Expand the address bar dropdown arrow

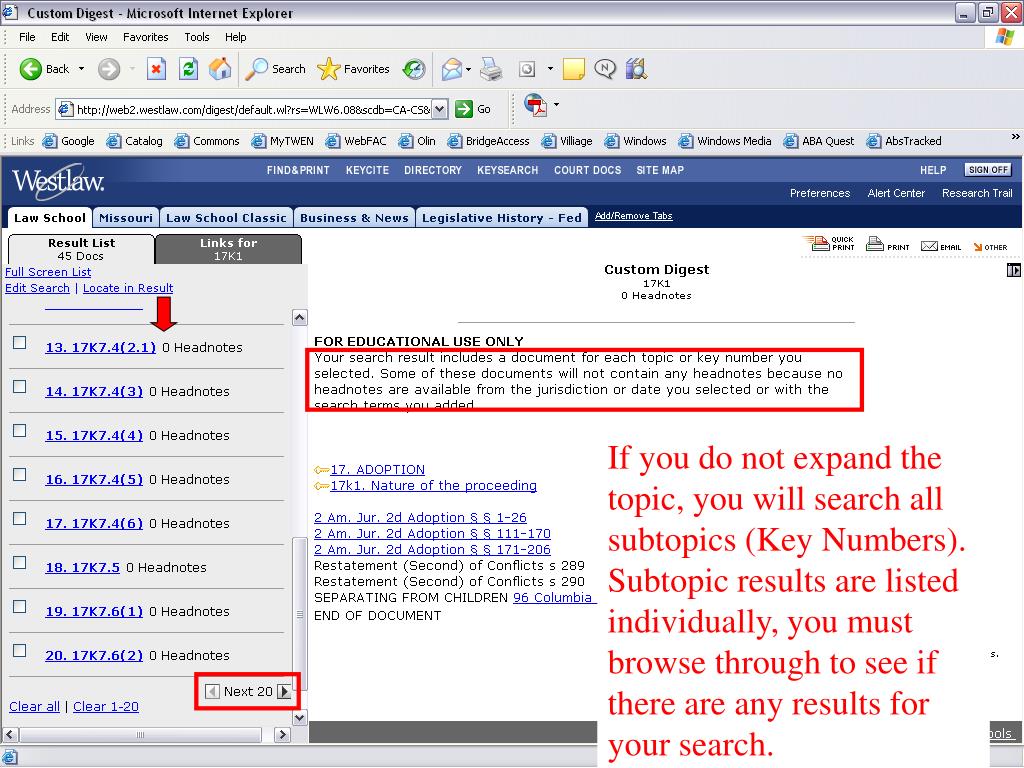(x=440, y=109)
